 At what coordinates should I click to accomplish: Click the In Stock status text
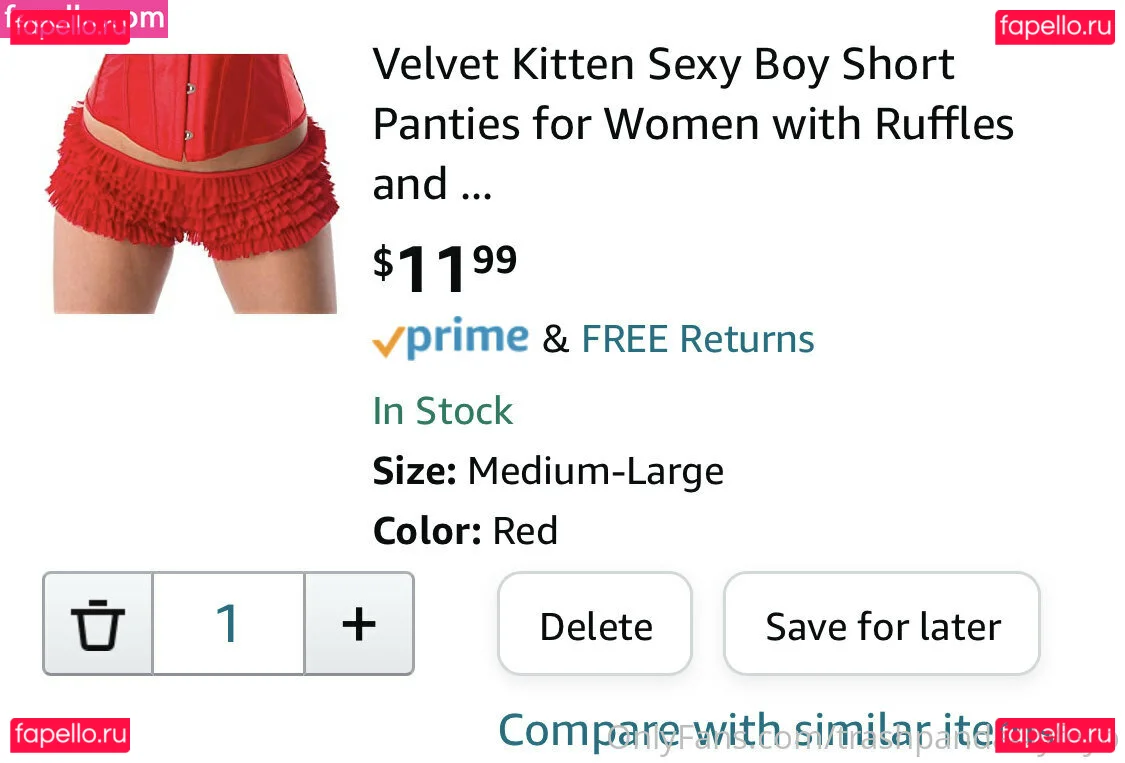442,411
